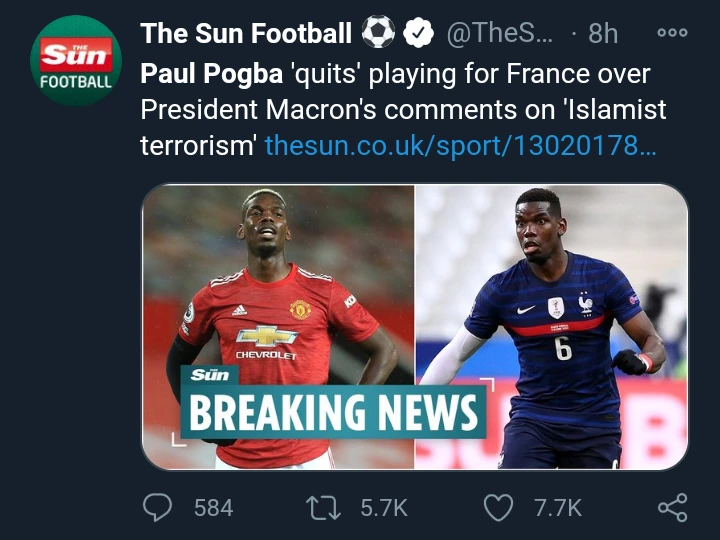Image resolution: width=720 pixels, height=540 pixels.
Task: Click the verified badge checkmark
Action: (419, 33)
